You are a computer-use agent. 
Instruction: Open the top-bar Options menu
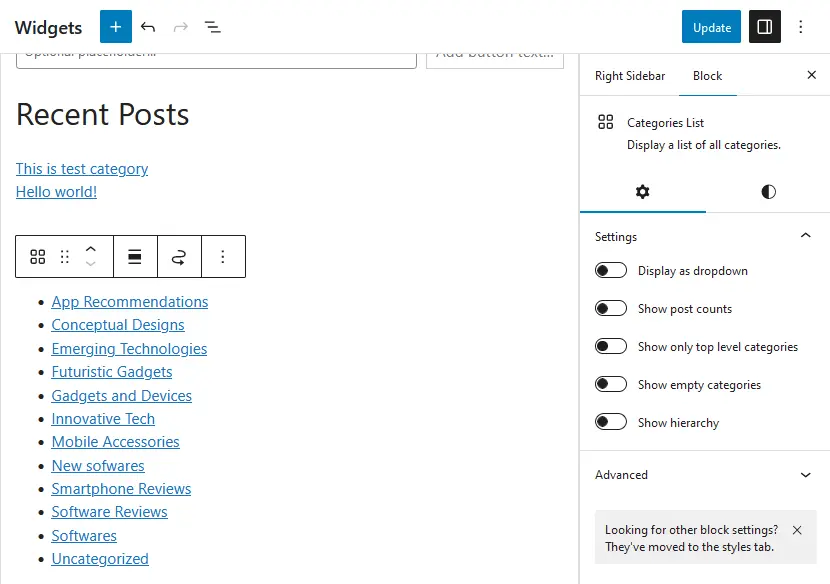click(800, 27)
